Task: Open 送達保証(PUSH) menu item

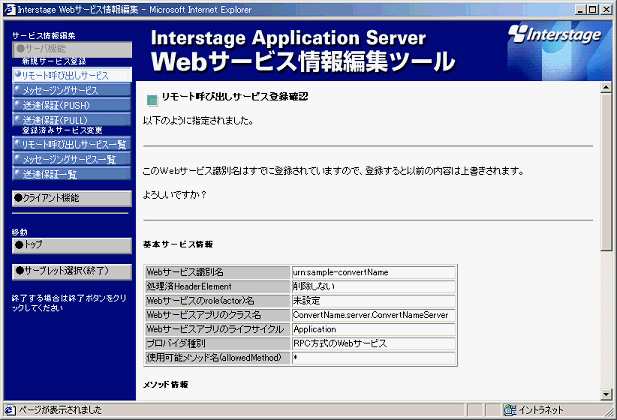Action: [x=72, y=105]
